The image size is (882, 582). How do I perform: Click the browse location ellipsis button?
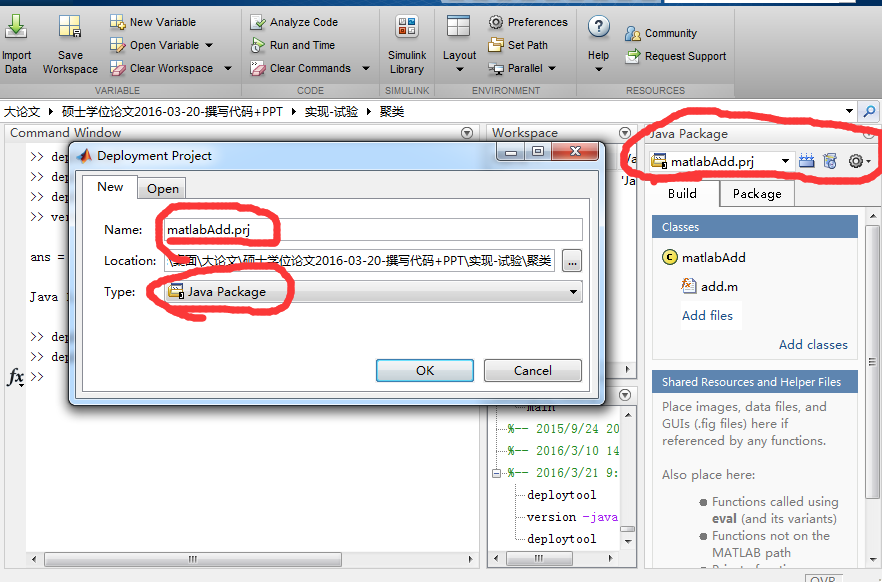point(572,261)
